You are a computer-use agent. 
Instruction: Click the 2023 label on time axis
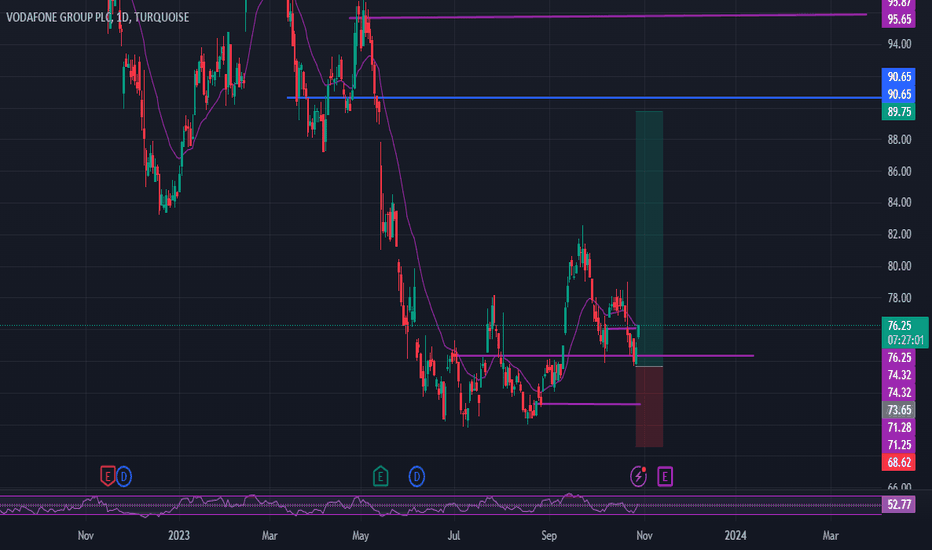click(179, 536)
